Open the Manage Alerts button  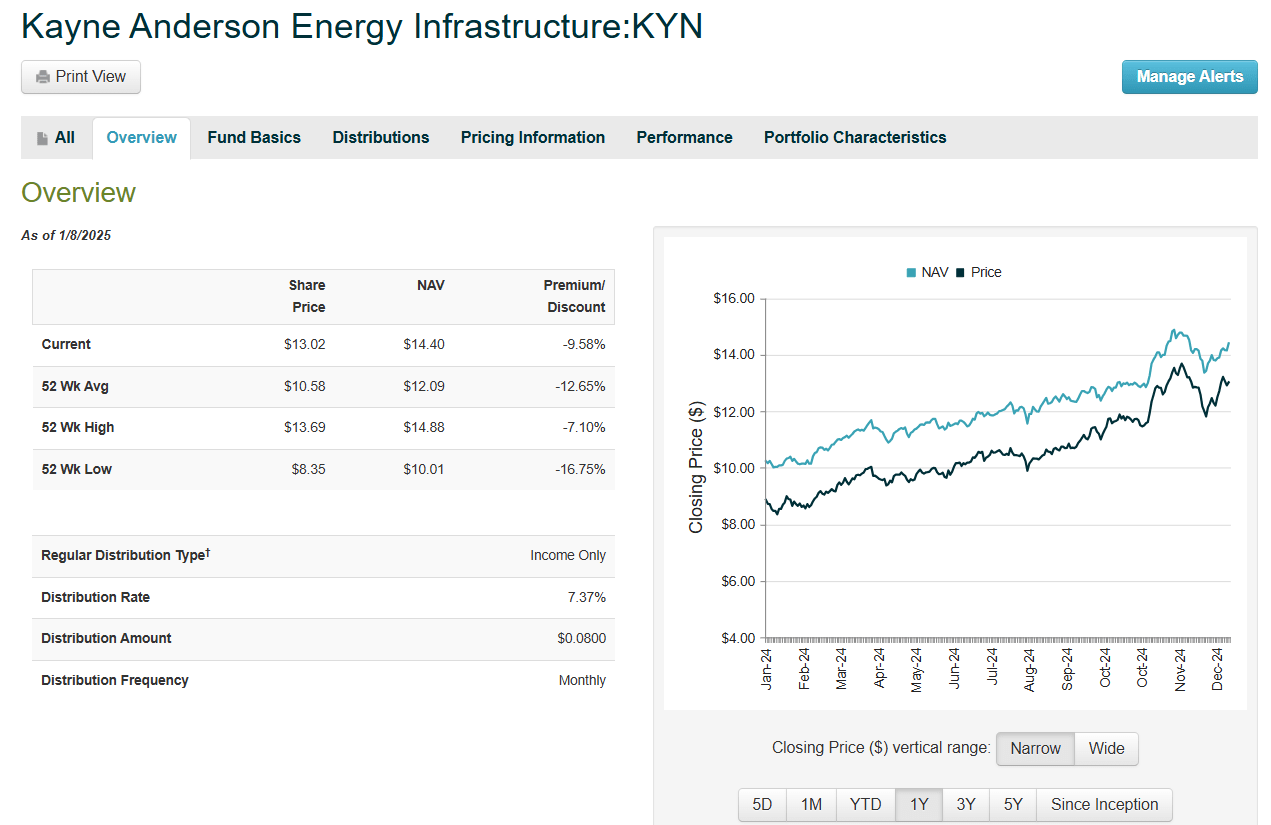coord(1189,76)
